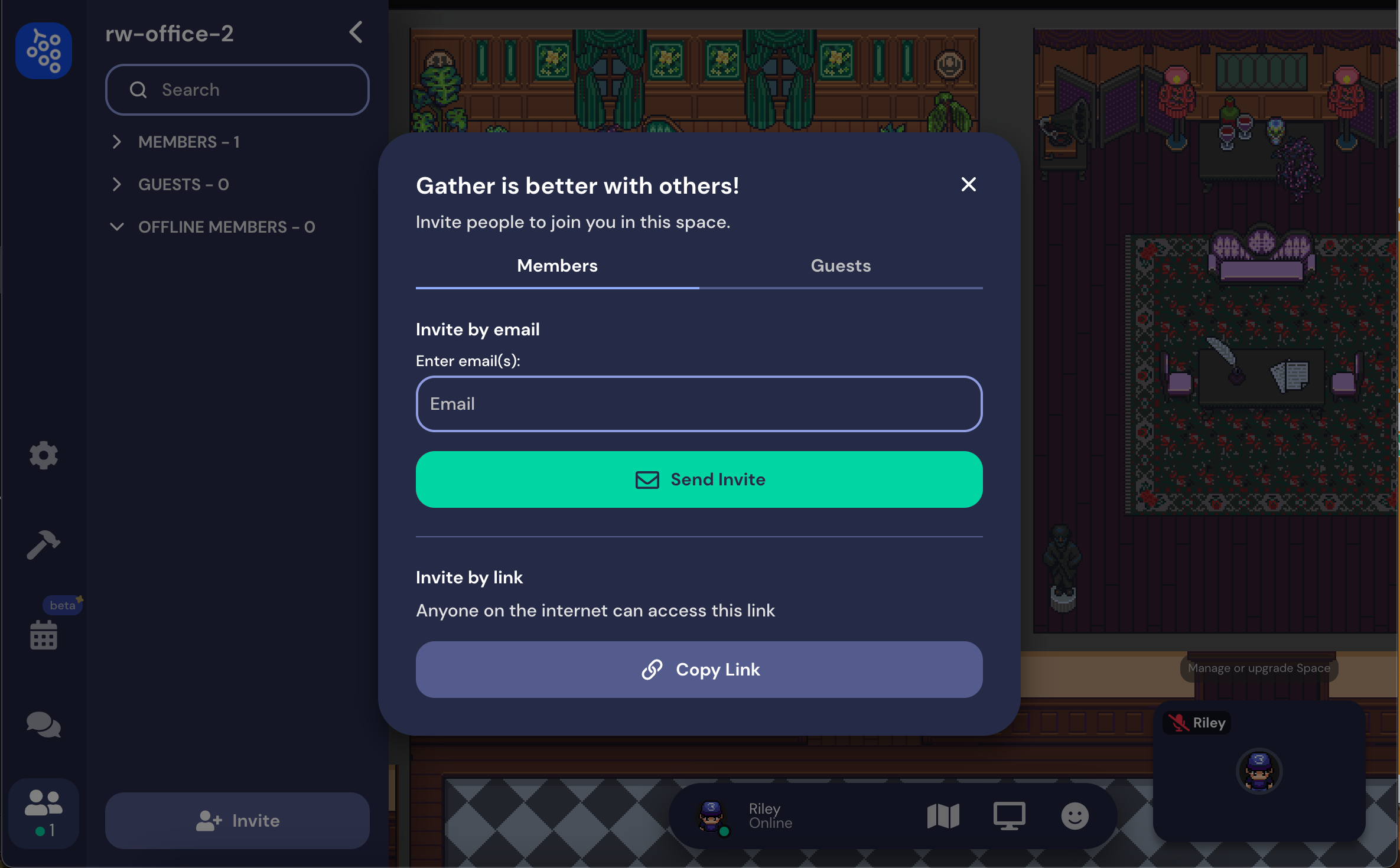
Task: Select the Members tab
Action: click(556, 266)
